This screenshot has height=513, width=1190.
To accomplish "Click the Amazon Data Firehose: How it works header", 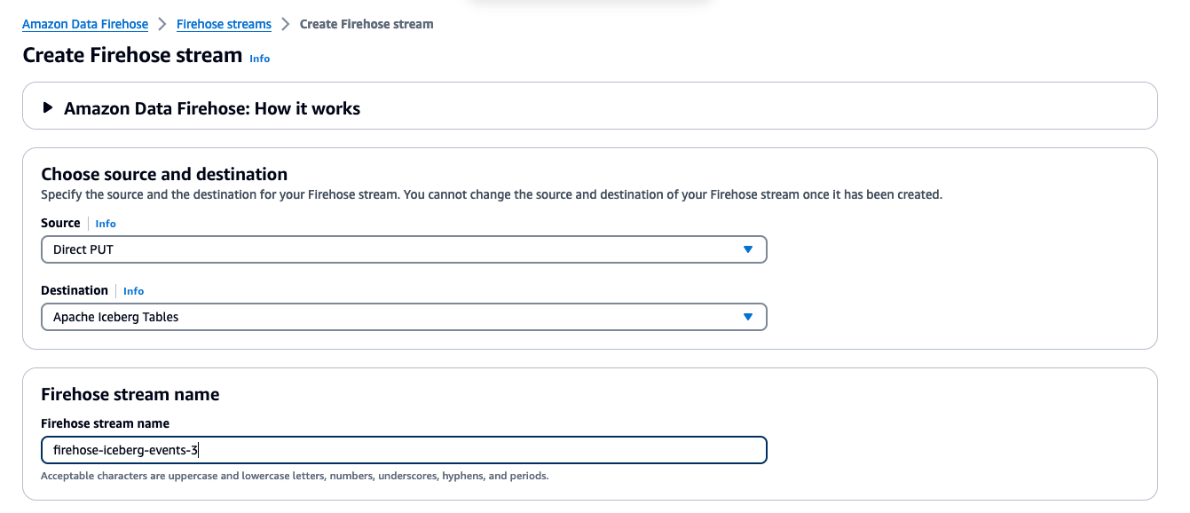I will point(212,108).
